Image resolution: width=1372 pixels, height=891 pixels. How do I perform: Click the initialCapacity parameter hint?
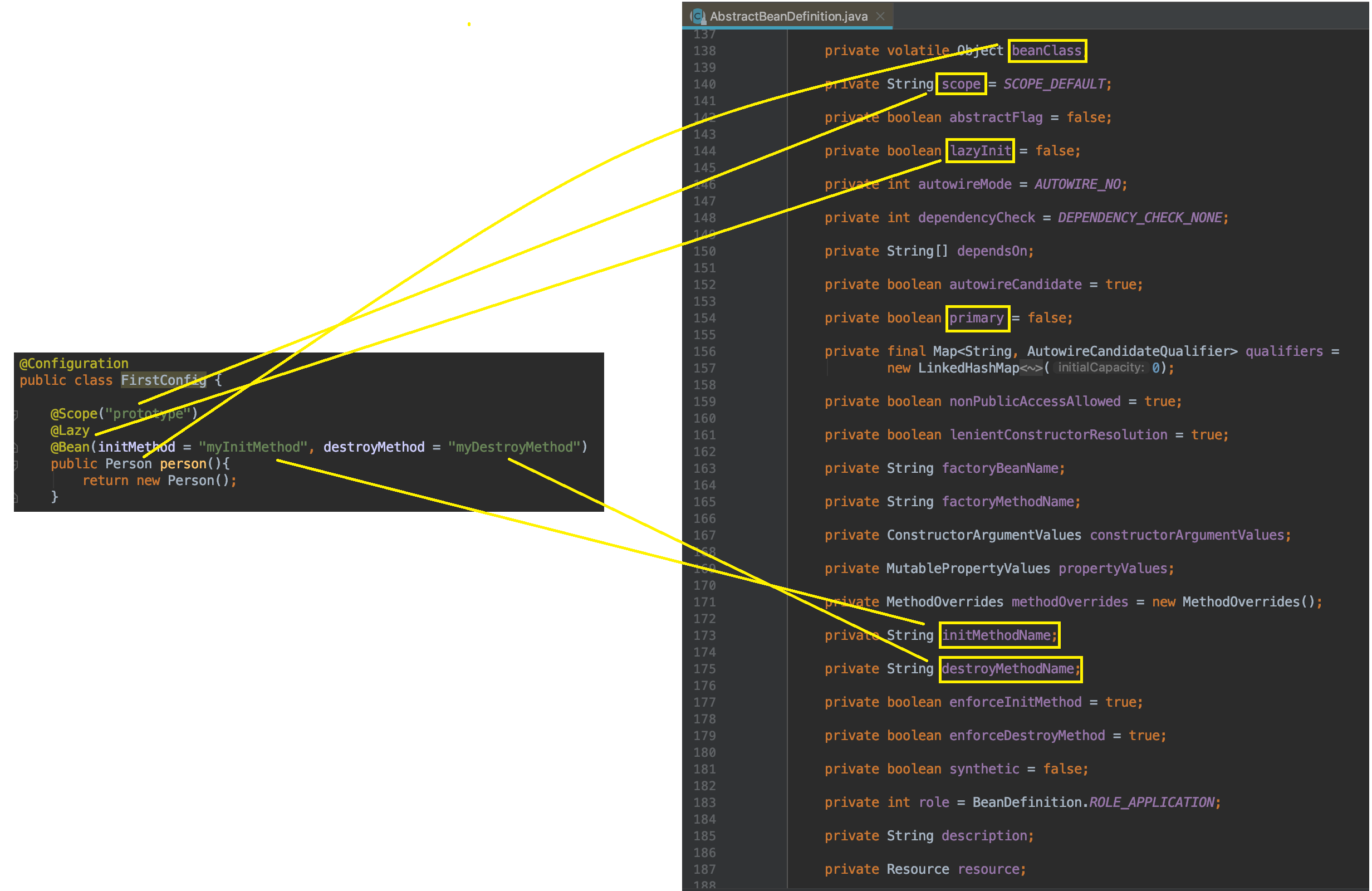[x=1100, y=368]
